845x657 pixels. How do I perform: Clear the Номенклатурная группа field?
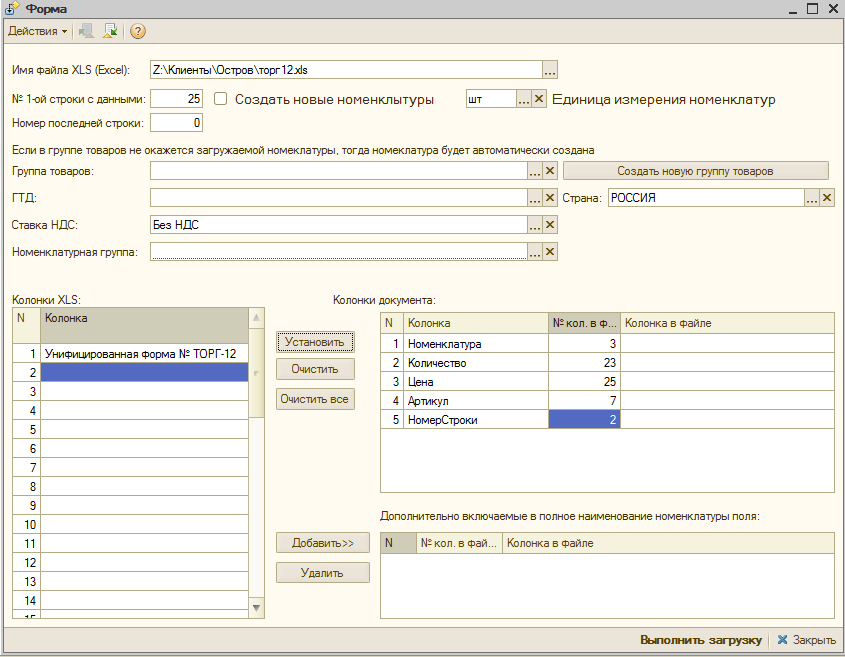pos(549,252)
